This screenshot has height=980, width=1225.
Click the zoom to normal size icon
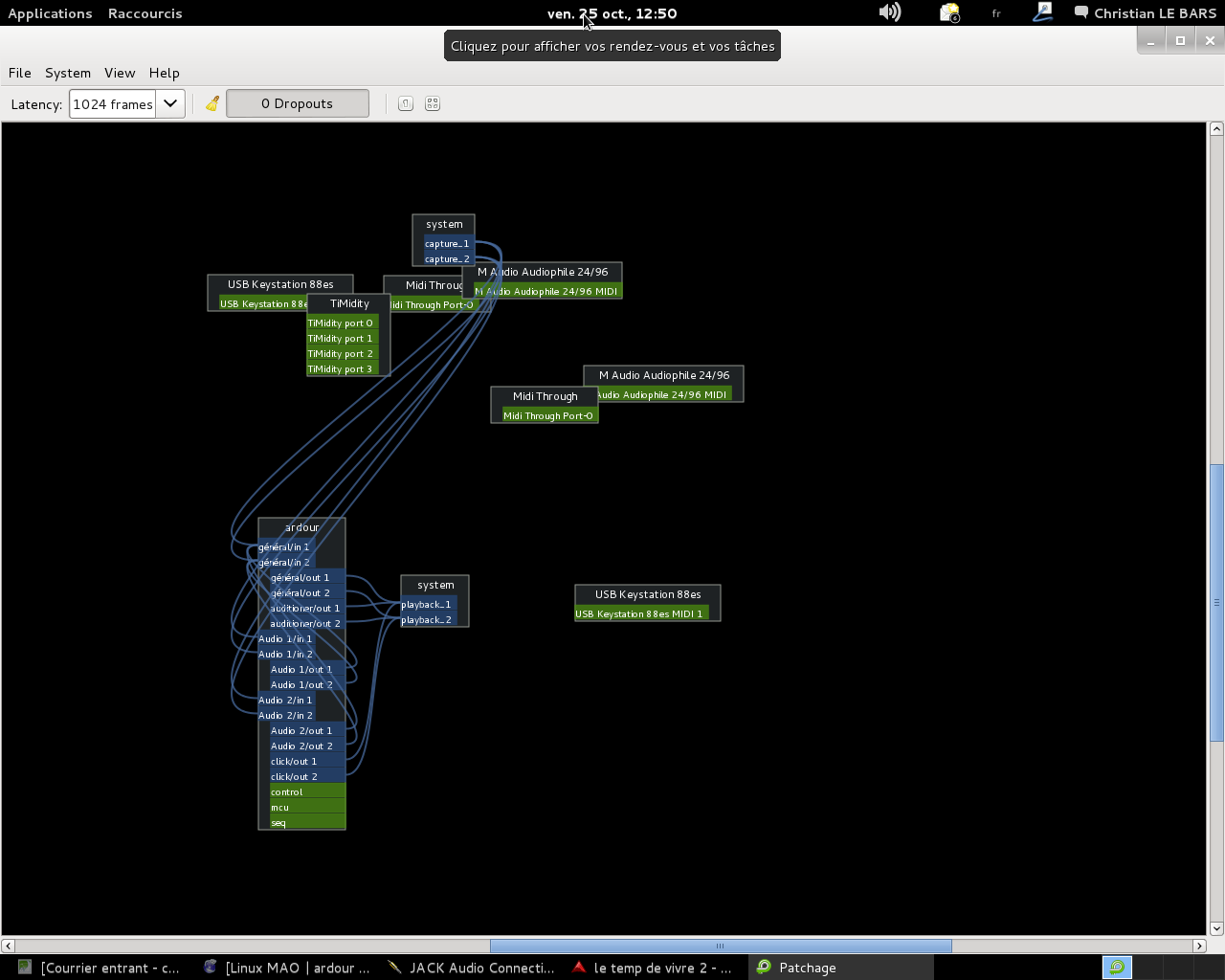[406, 103]
